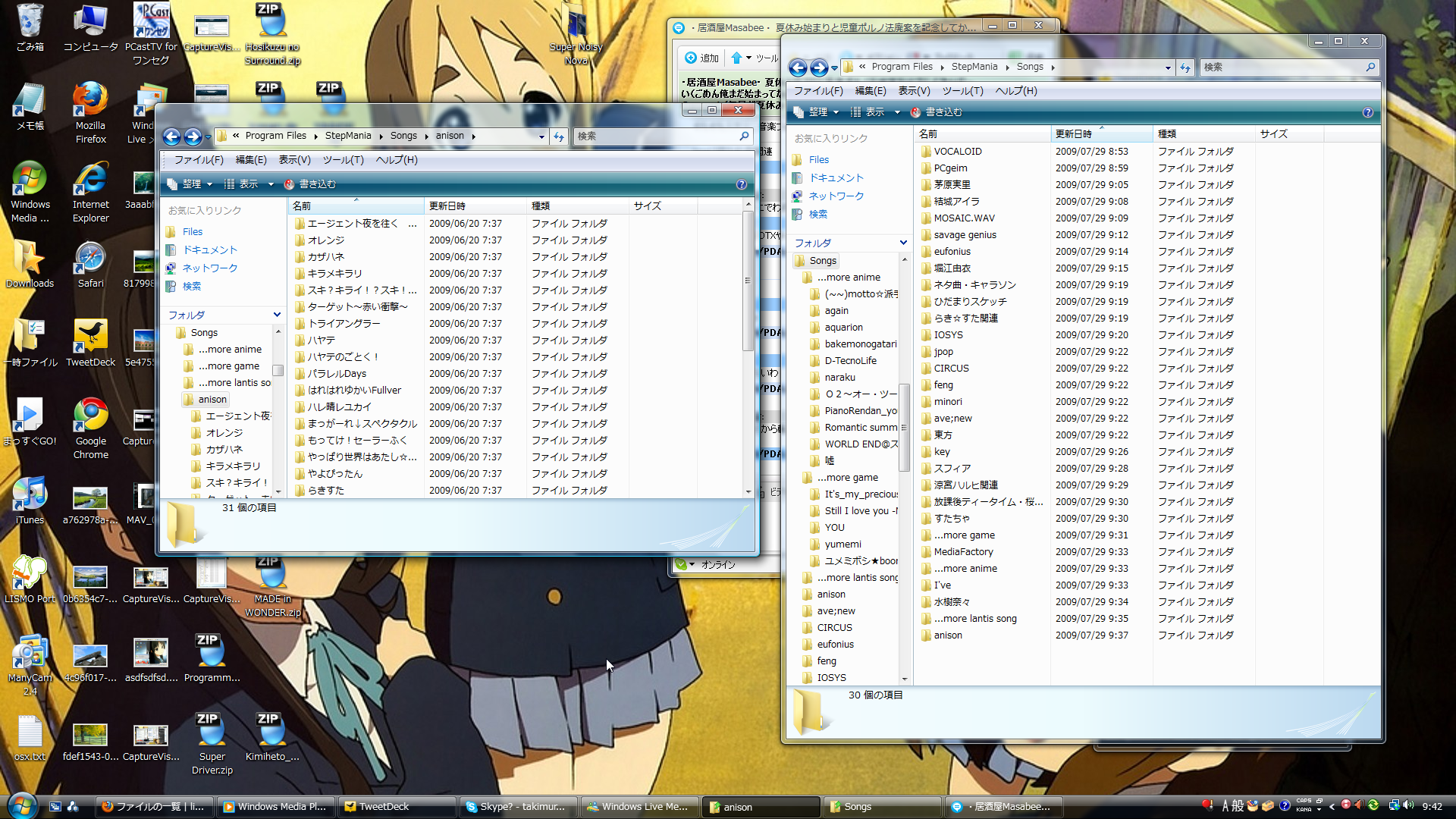This screenshot has height=819, width=1456.
Task: Launch Internet Explorer from desktop
Action: pos(90,192)
